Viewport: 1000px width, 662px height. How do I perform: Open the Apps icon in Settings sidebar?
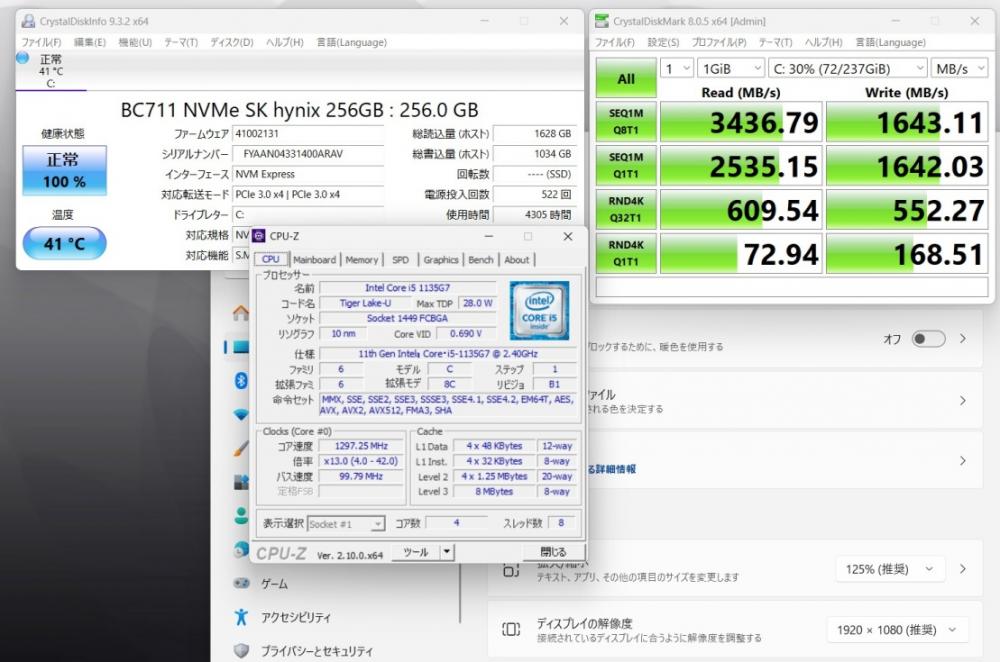(x=241, y=482)
